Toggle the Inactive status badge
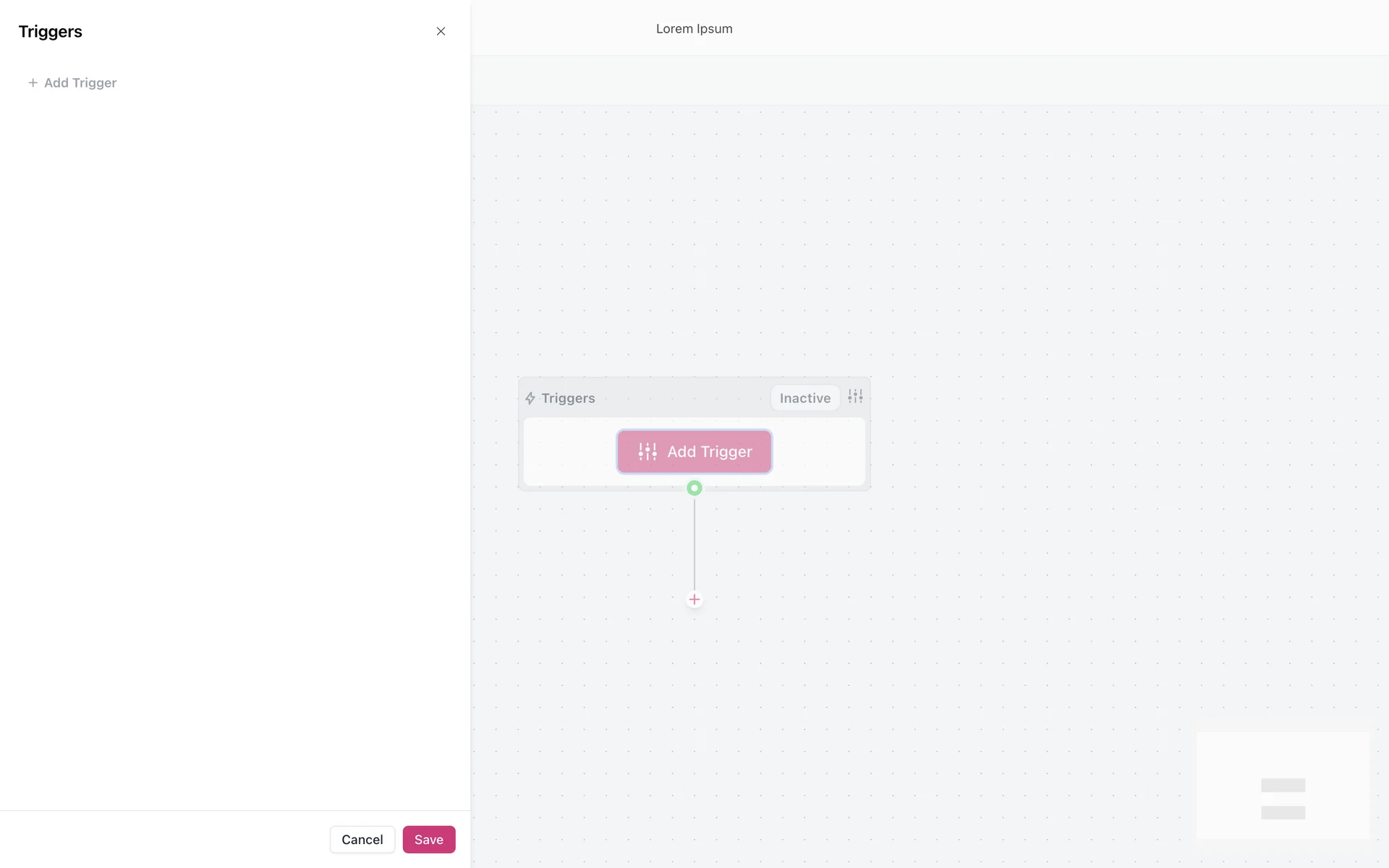This screenshot has height=868, width=1389. [804, 398]
